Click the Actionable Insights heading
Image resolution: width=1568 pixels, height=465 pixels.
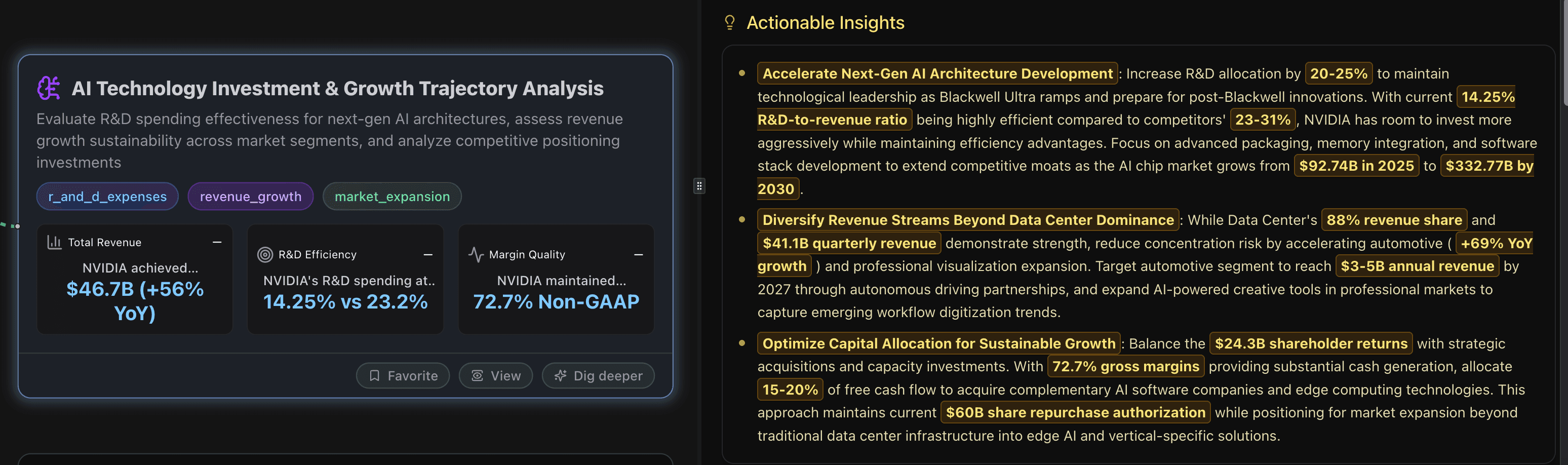pos(826,22)
